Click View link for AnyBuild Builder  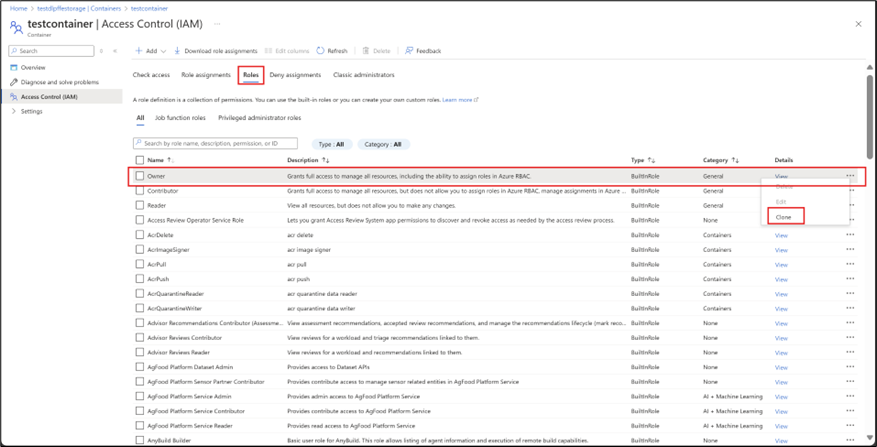(781, 441)
